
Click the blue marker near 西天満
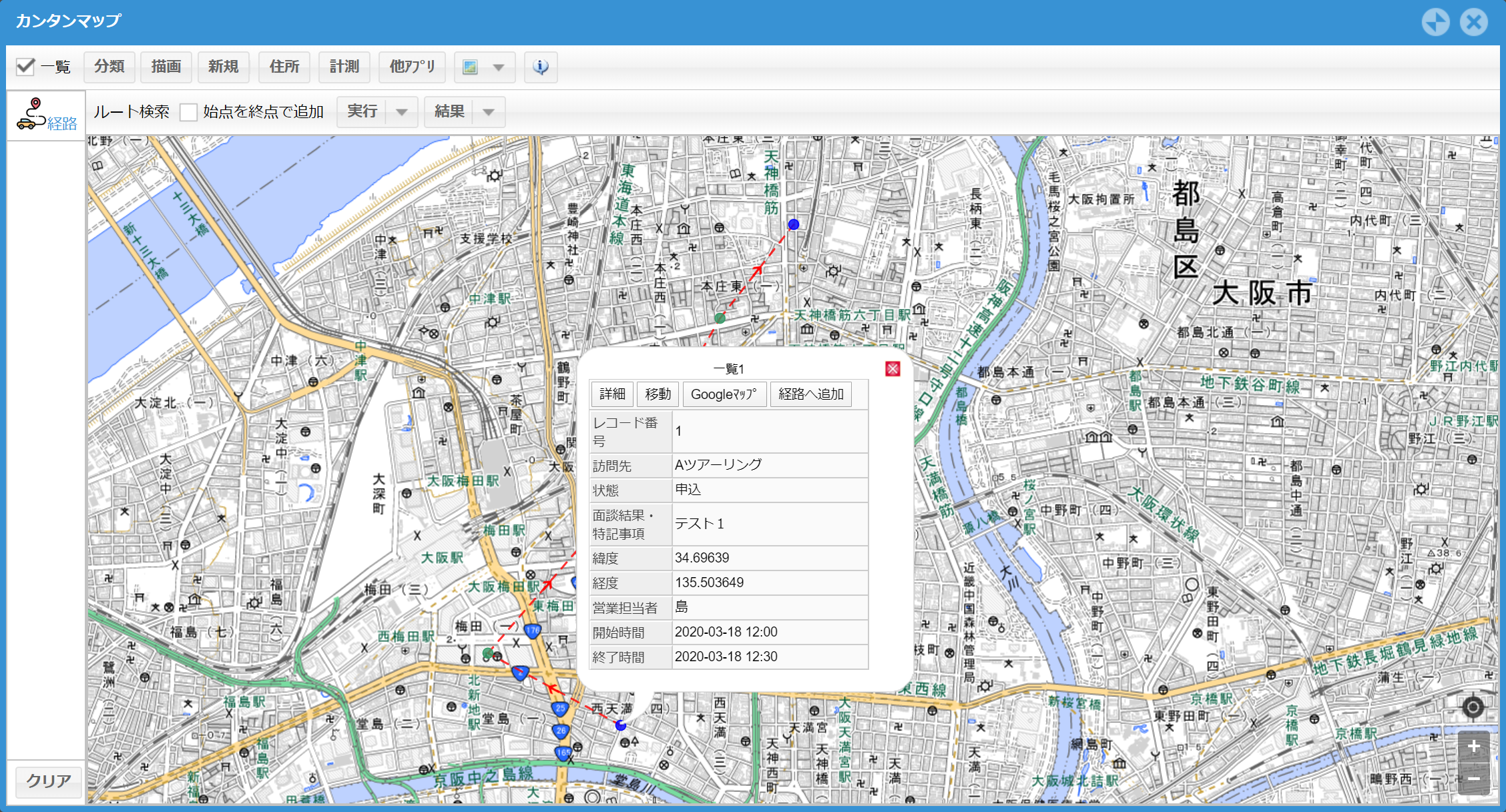tap(621, 725)
